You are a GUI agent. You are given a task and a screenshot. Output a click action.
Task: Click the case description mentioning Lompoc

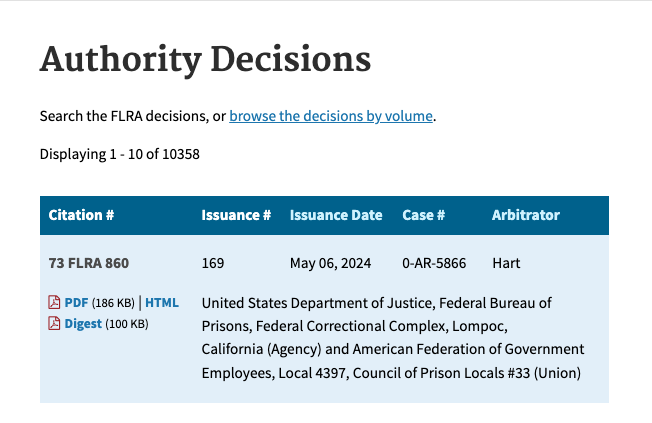coord(392,337)
